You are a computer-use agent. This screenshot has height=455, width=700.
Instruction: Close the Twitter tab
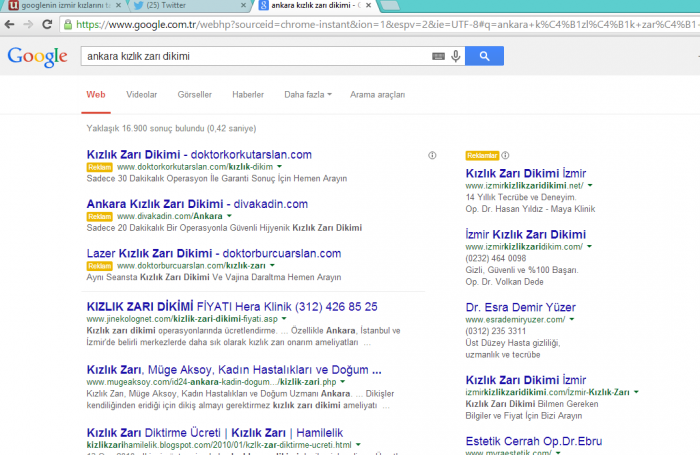[243, 5]
